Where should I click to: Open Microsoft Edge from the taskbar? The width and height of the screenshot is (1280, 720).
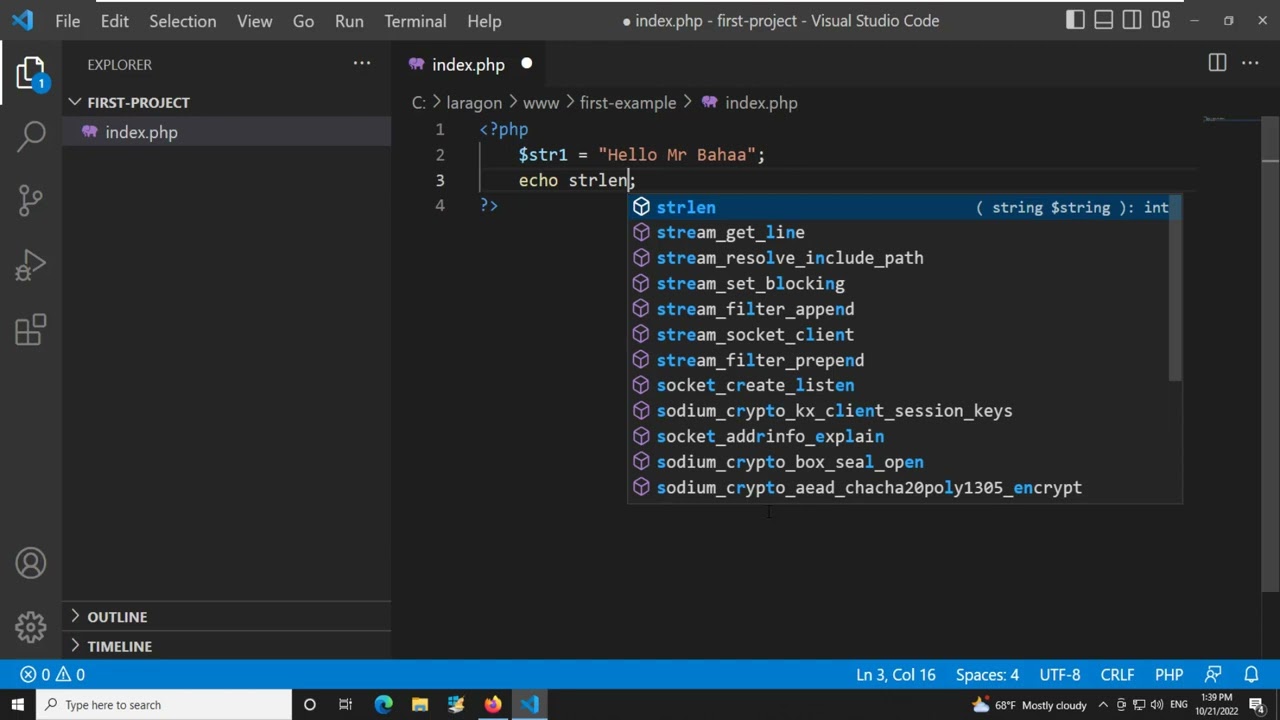pyautogui.click(x=383, y=705)
